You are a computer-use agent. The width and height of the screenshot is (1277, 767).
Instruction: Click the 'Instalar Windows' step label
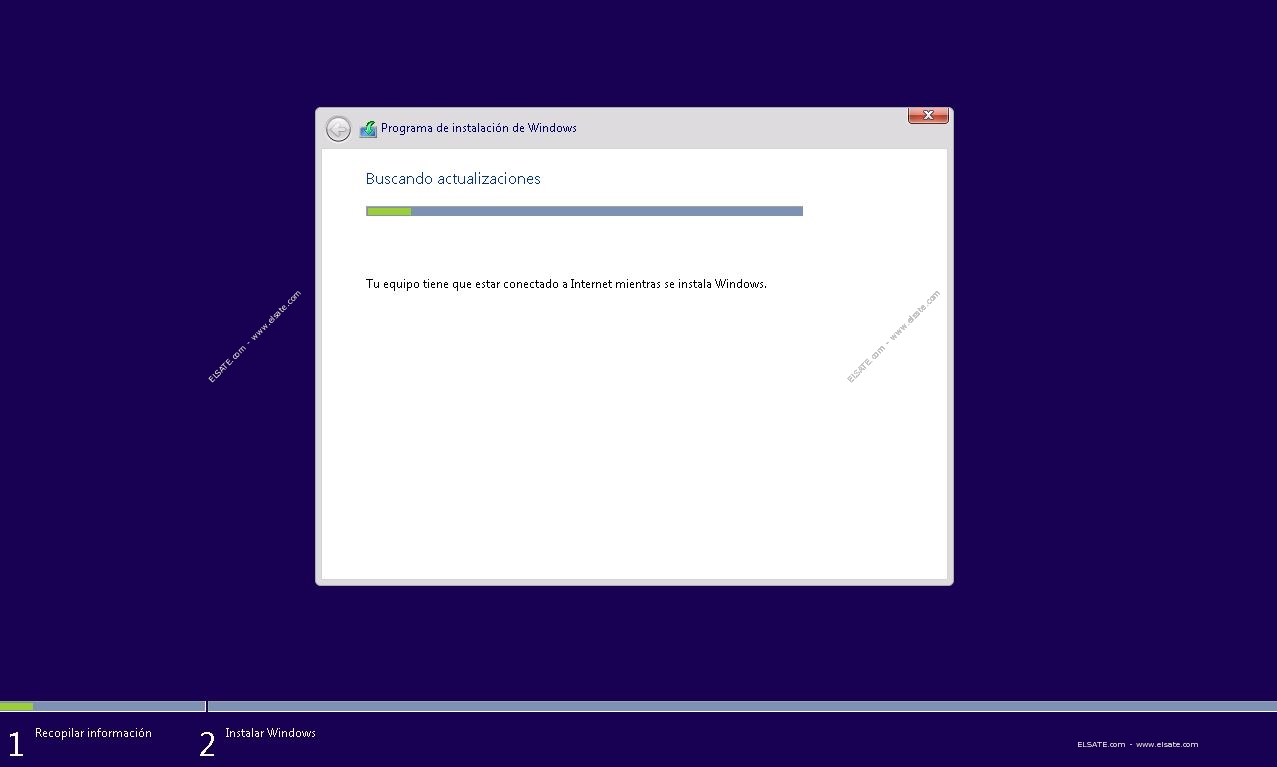[x=270, y=733]
